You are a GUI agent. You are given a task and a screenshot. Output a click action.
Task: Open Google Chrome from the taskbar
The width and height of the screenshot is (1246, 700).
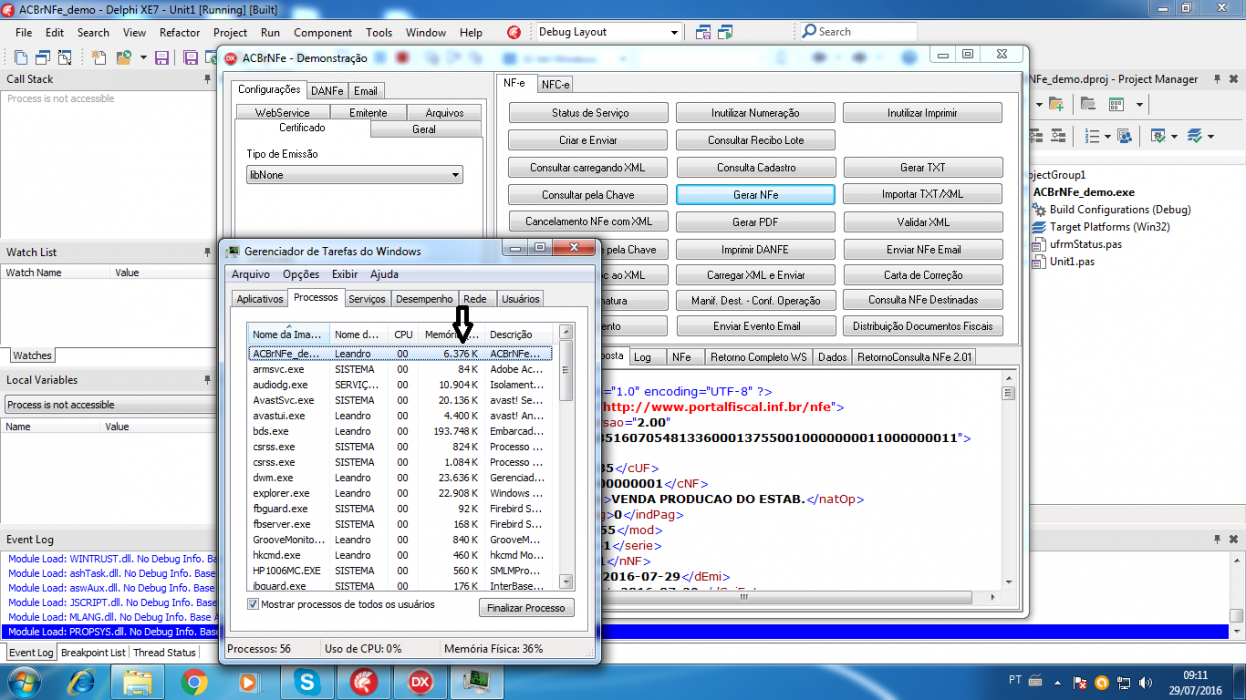click(194, 682)
